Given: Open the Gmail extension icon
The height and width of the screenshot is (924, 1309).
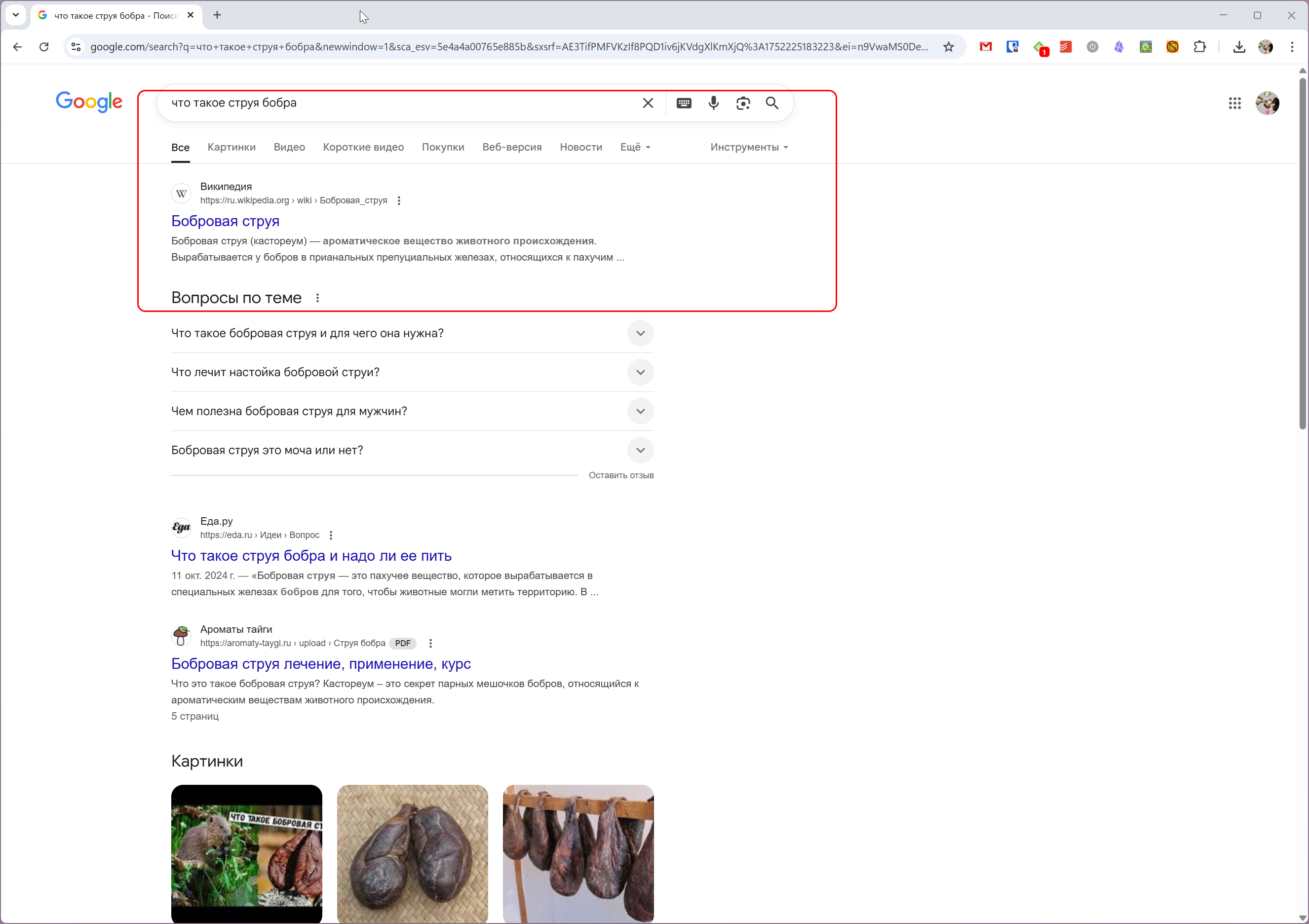Looking at the screenshot, I should (x=986, y=47).
